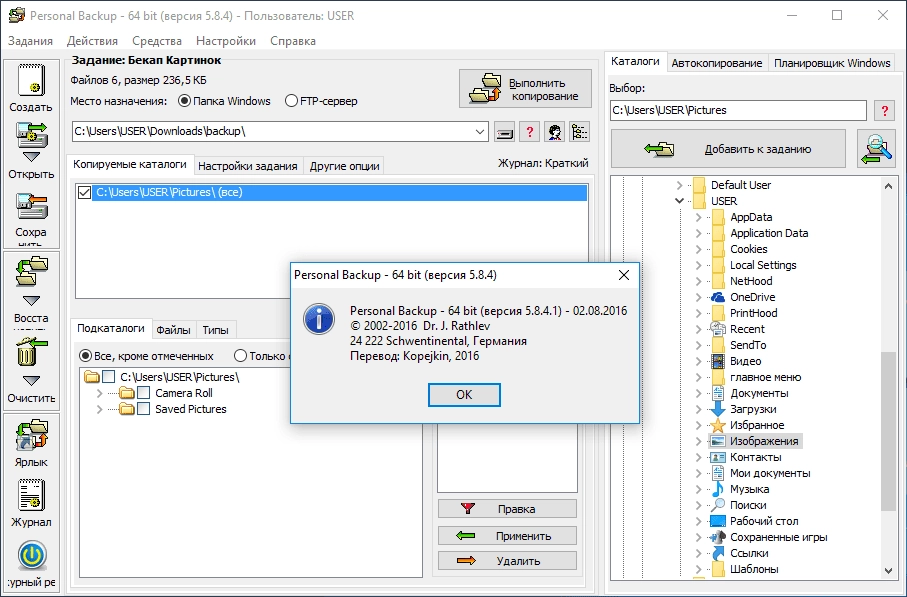Check the Camera Roll subfolder checkbox
The width and height of the screenshot is (907, 597).
point(143,393)
